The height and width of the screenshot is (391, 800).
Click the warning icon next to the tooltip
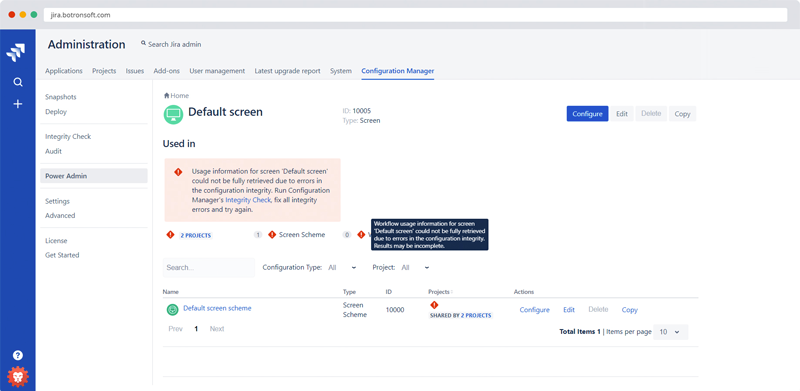(362, 235)
